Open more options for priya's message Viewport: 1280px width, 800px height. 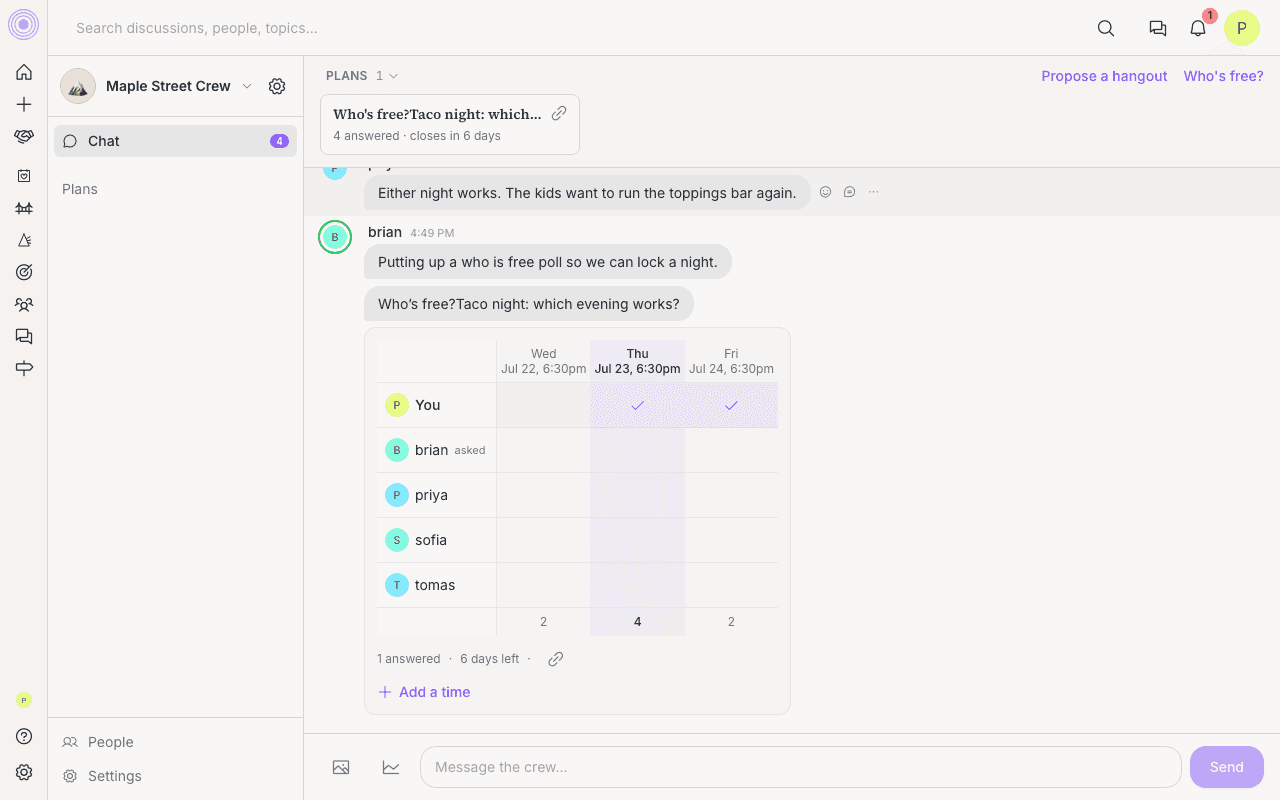pyautogui.click(x=874, y=192)
